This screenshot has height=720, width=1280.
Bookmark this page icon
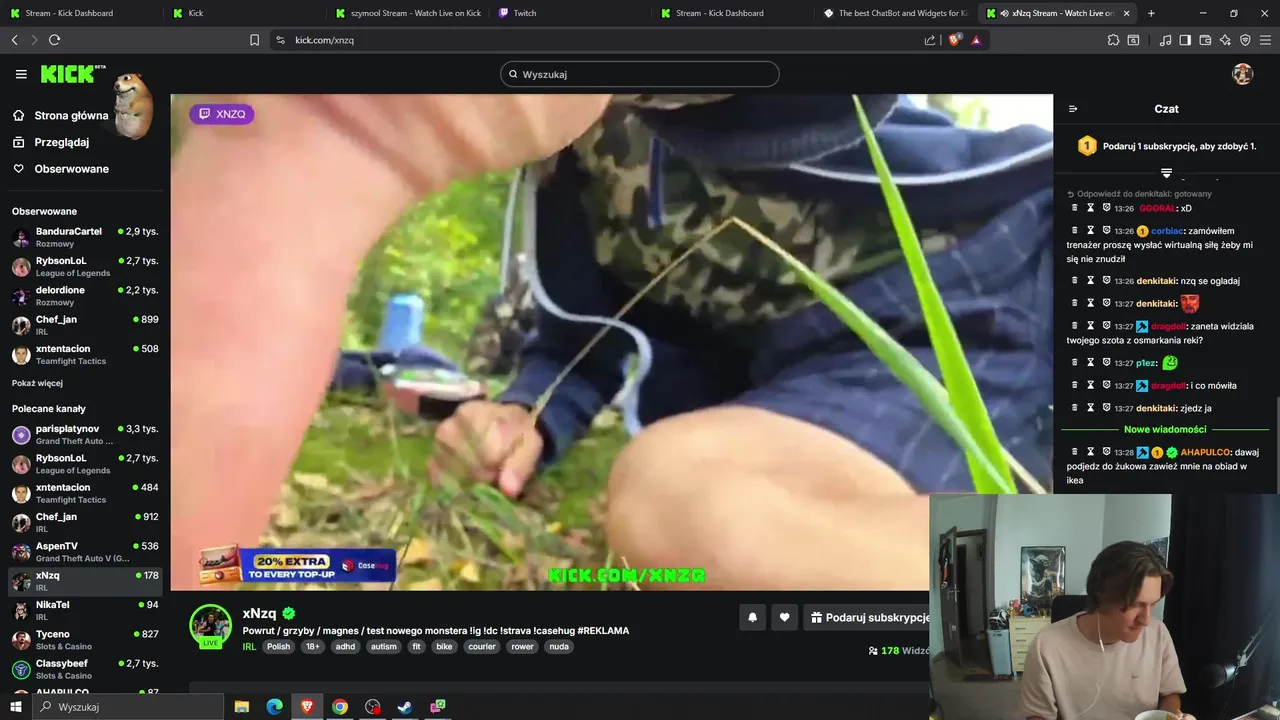(254, 40)
